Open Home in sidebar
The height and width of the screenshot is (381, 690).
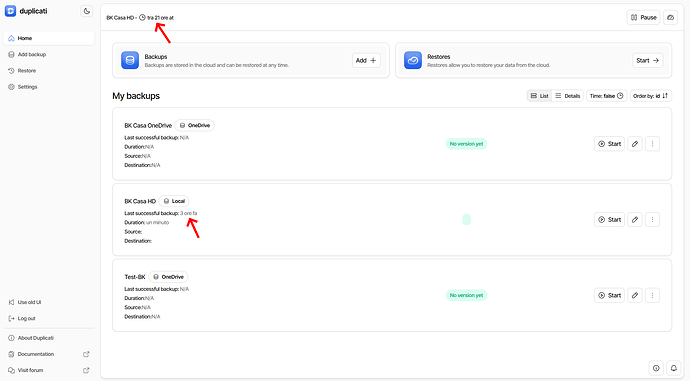(49, 38)
